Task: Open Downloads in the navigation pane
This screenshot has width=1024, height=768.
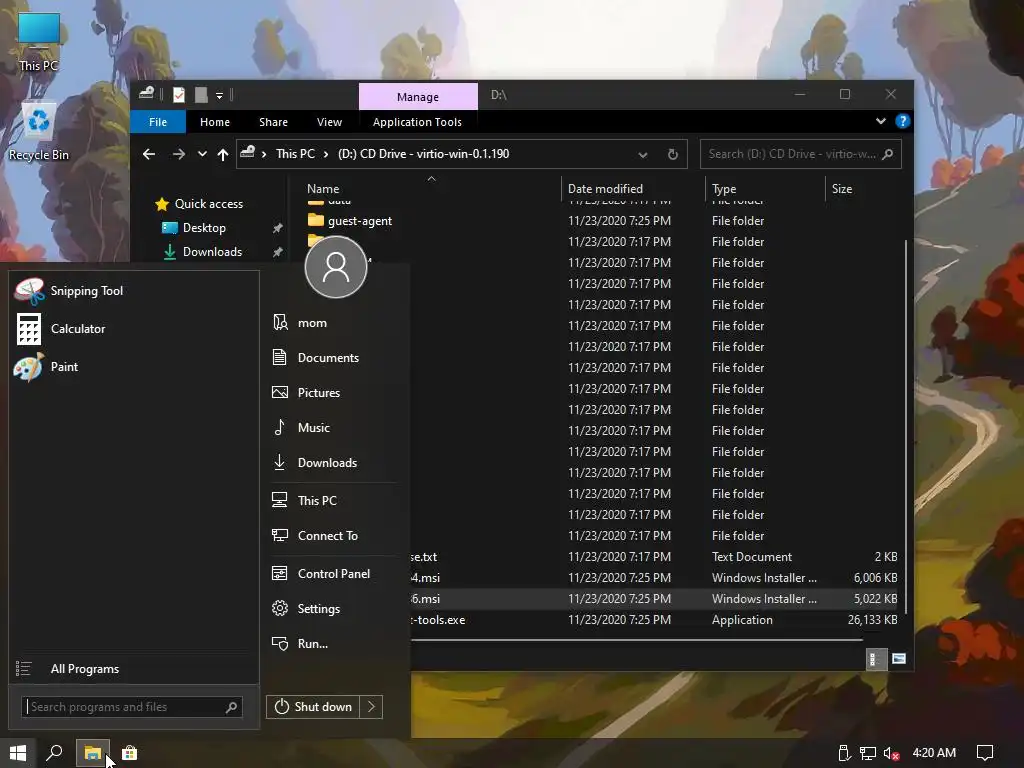Action: coord(203,251)
